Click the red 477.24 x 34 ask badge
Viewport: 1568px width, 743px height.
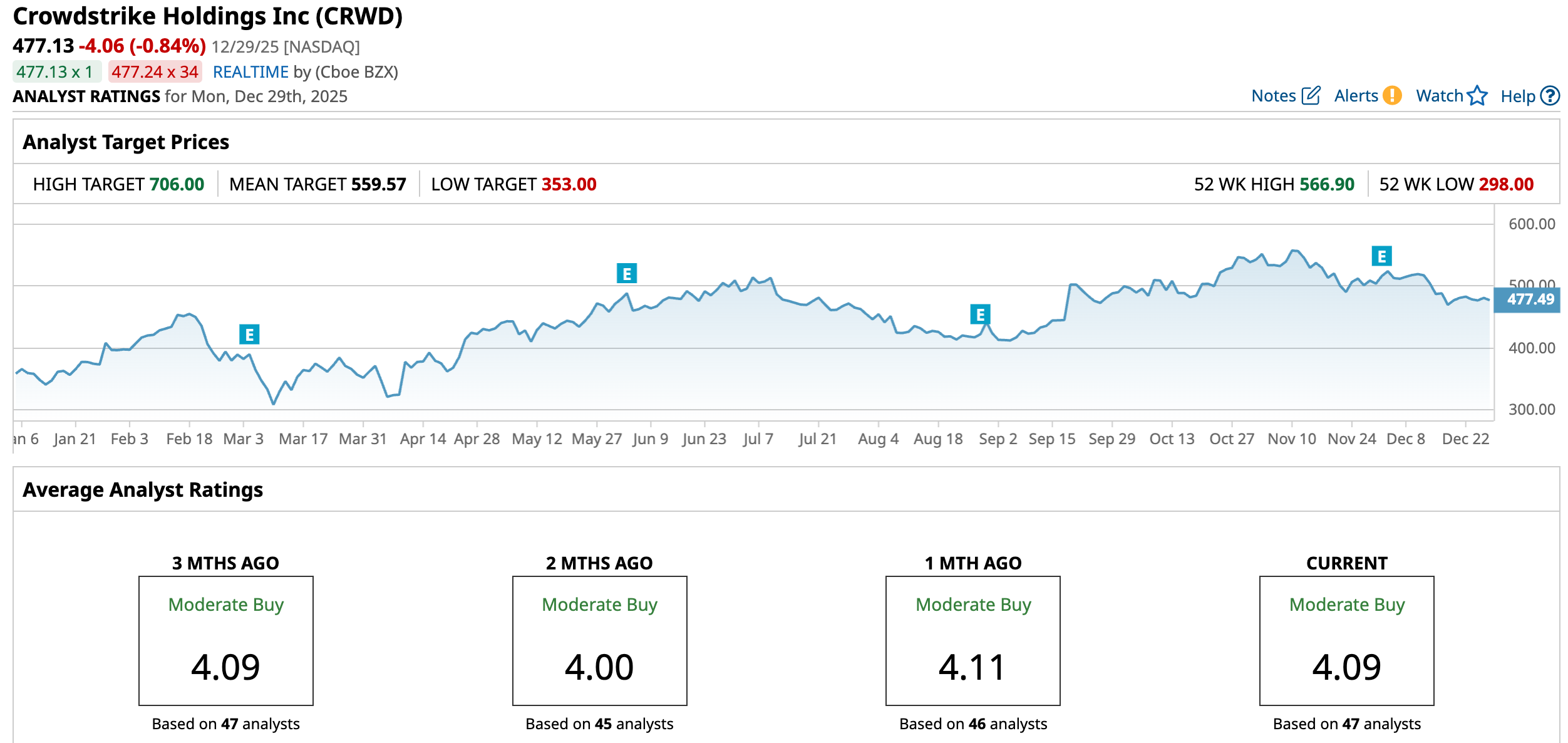coord(155,72)
